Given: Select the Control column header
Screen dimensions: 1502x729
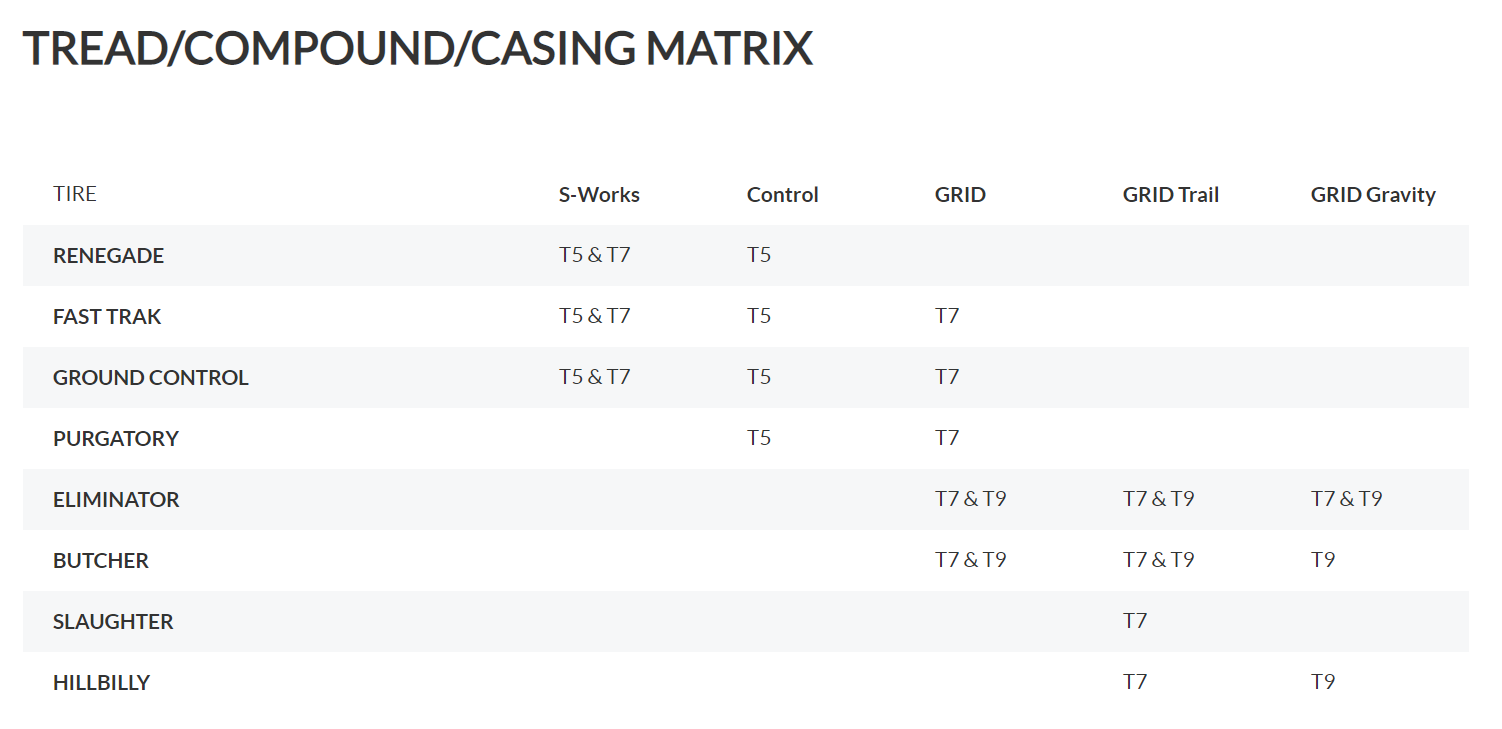Looking at the screenshot, I should [x=782, y=195].
